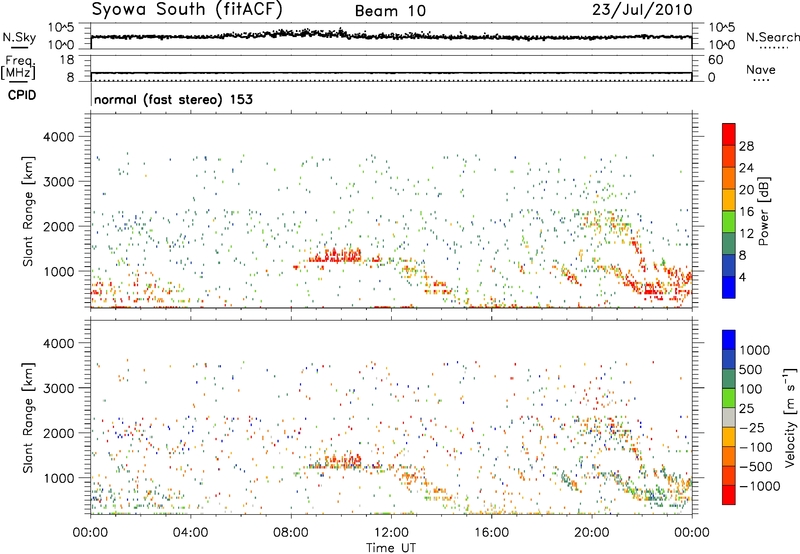
Task: Click the 'Velocity [m s-1]' colorbar title
Action: 790,417
